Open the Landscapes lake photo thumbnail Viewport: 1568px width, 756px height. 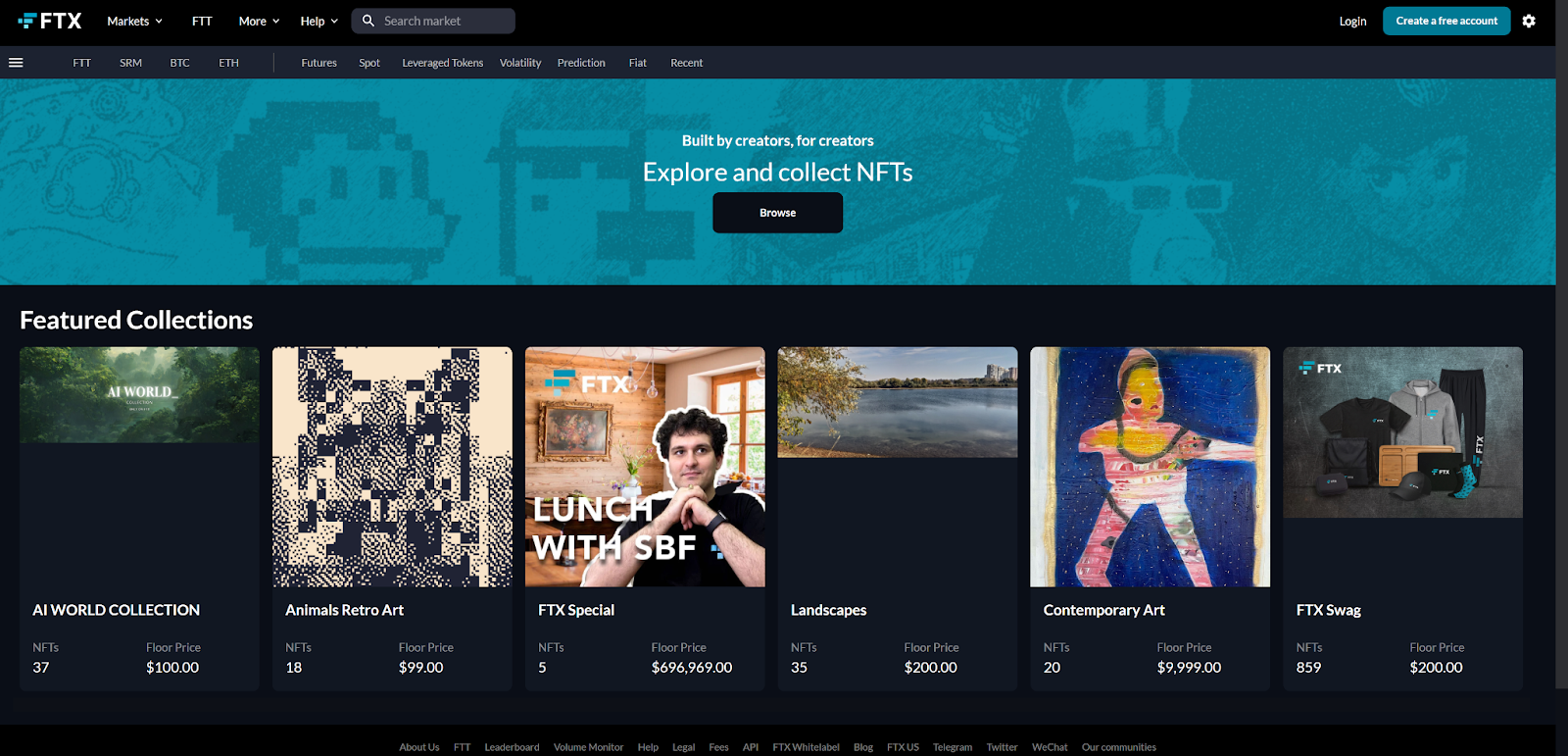[898, 402]
